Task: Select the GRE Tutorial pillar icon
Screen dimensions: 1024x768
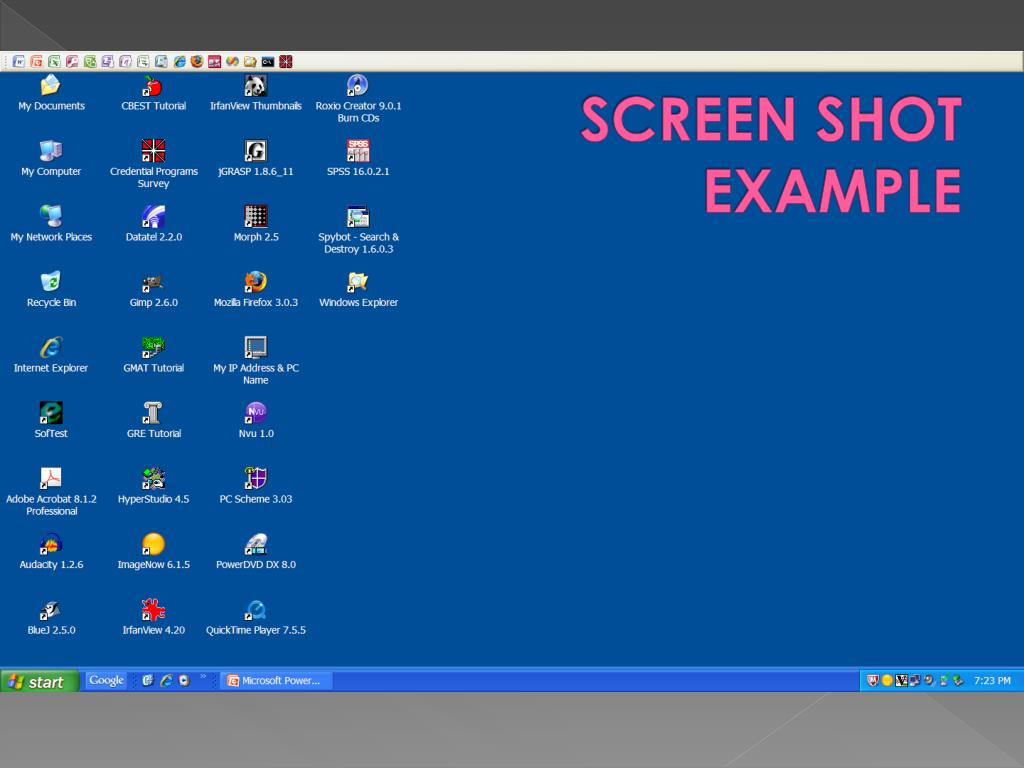Action: tap(153, 420)
